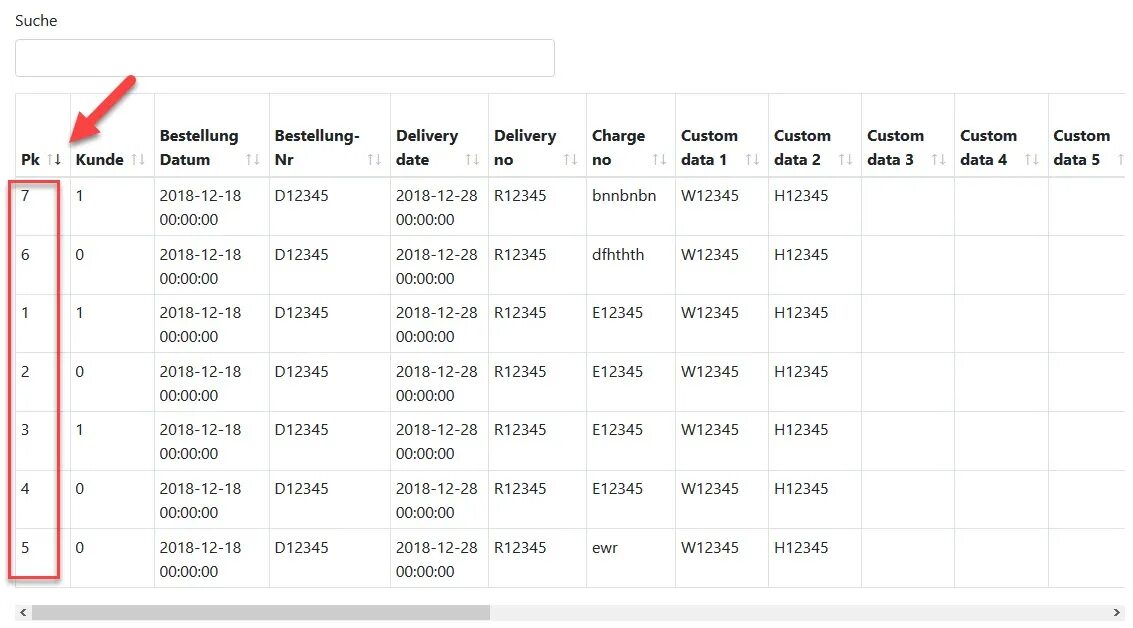Click Bestellung-Nr sort arrows icon
Screen dimensions: 1133x628
pyautogui.click(x=374, y=160)
